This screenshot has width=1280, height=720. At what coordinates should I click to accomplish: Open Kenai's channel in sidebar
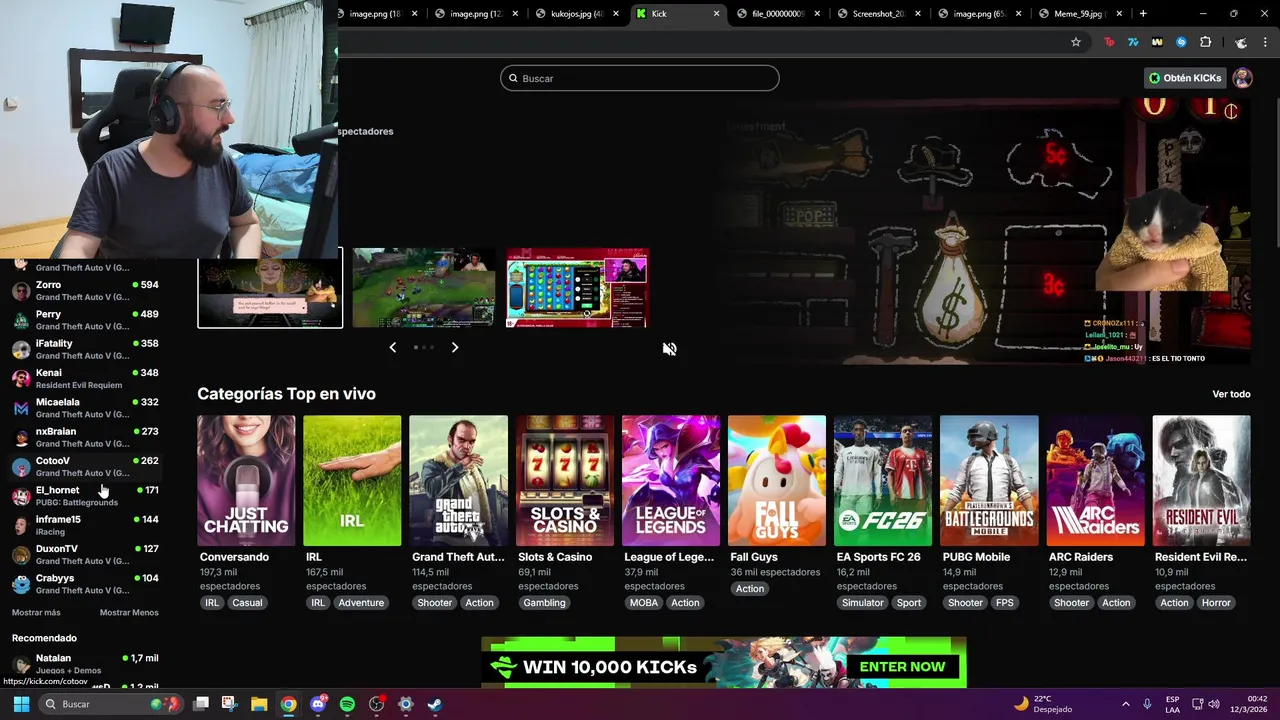(x=85, y=378)
